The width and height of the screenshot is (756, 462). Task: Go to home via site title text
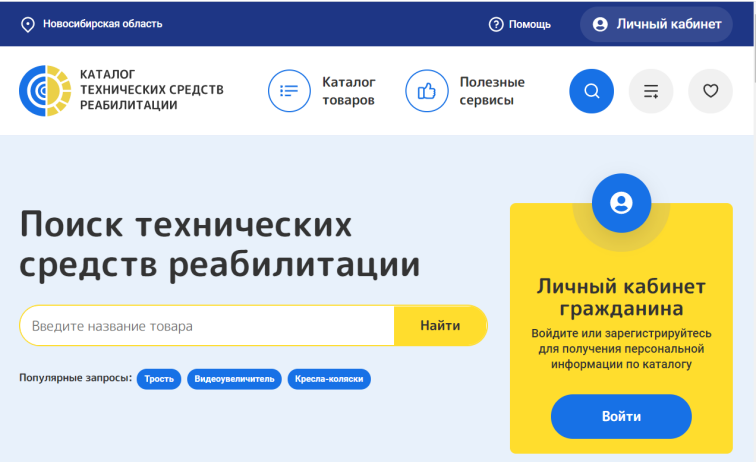click(151, 90)
